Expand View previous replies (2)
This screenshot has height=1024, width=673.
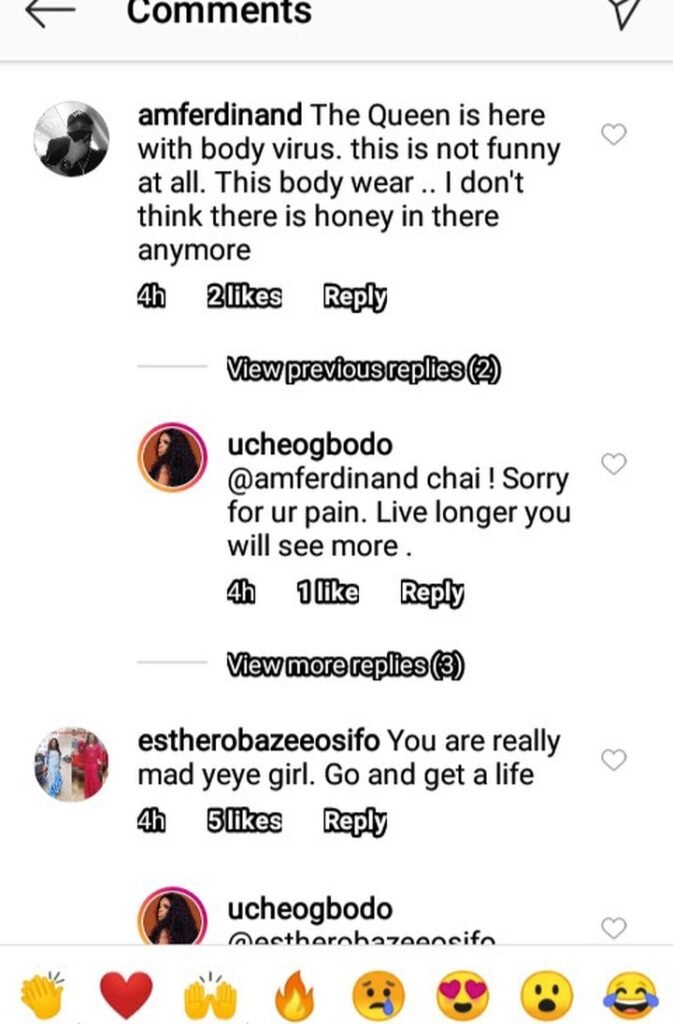tap(364, 370)
